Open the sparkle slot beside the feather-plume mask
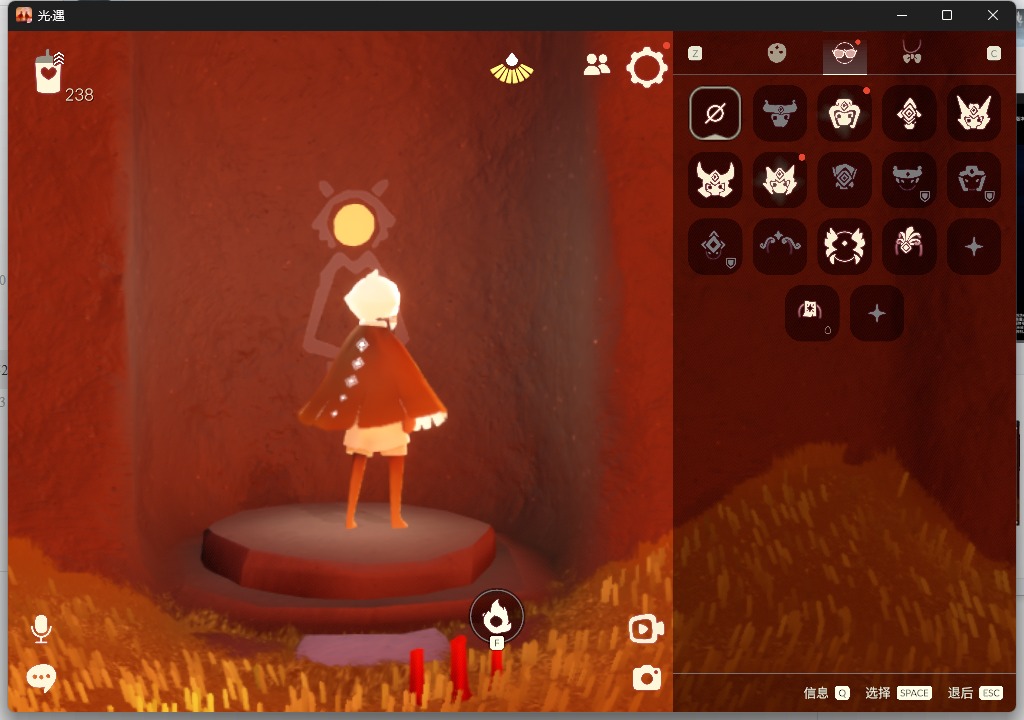The width and height of the screenshot is (1024, 720). coord(973,246)
